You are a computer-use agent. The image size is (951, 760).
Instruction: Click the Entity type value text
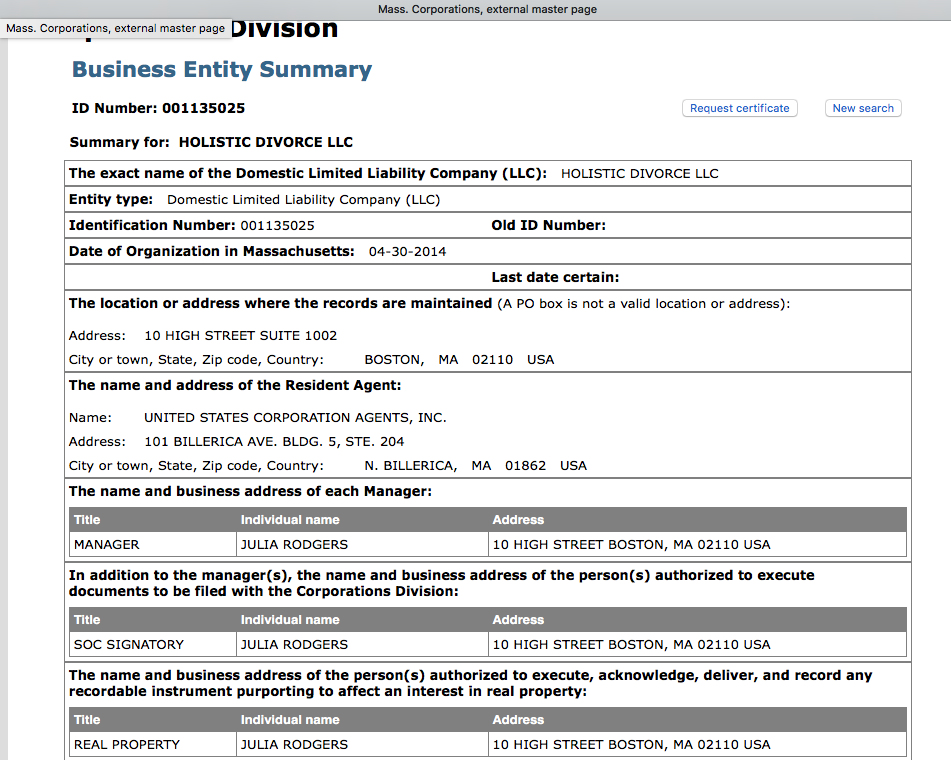click(x=303, y=199)
